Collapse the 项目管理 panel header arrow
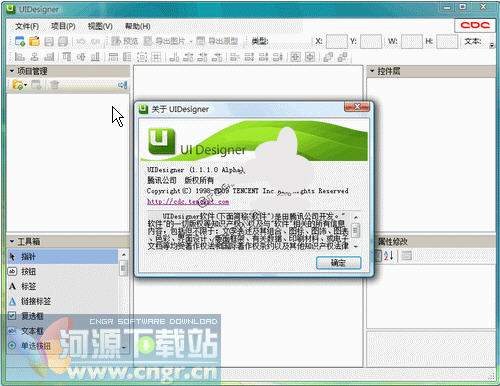The height and width of the screenshot is (386, 500). coord(12,71)
